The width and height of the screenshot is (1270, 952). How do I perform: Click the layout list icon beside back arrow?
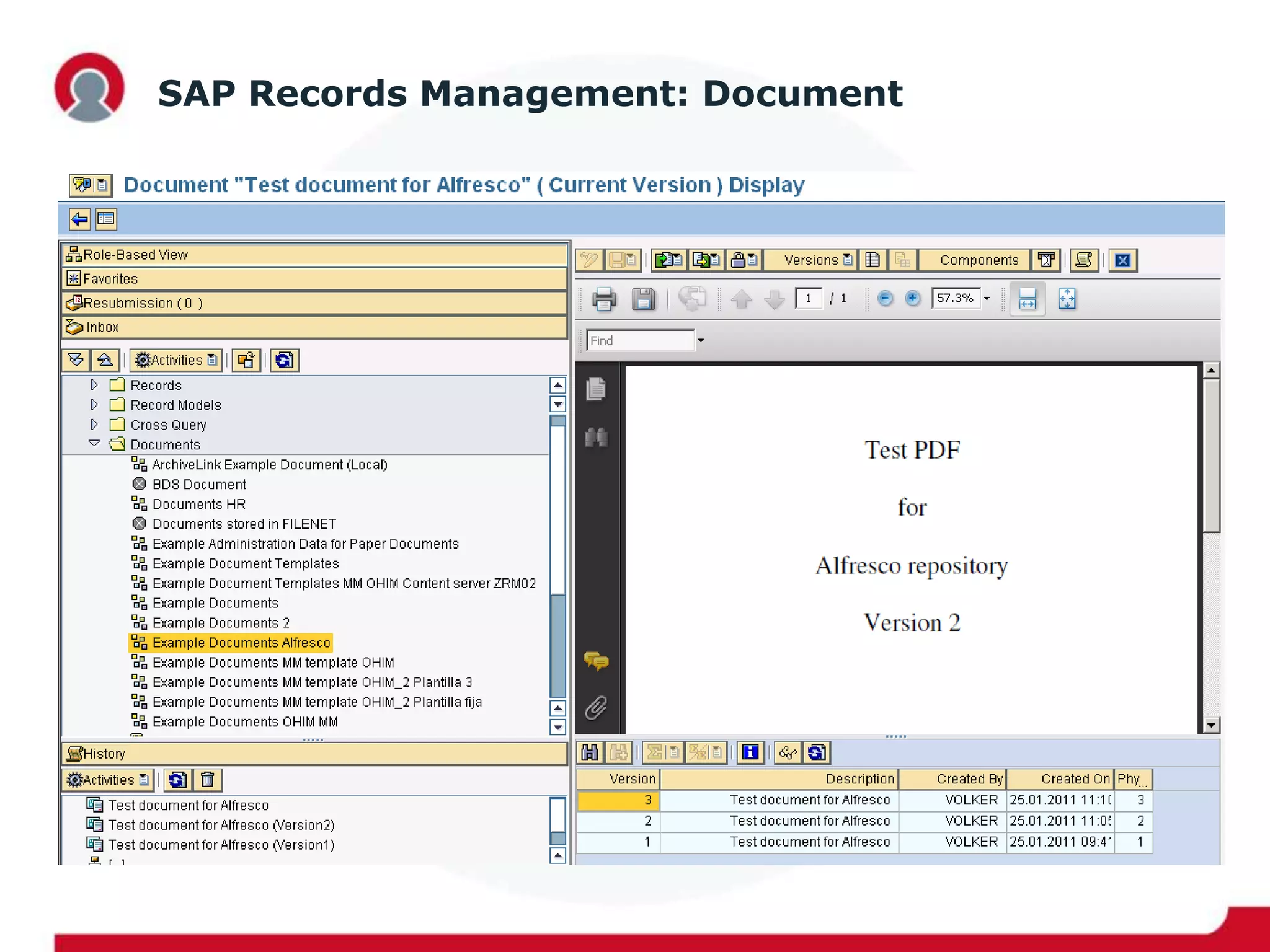(106, 219)
